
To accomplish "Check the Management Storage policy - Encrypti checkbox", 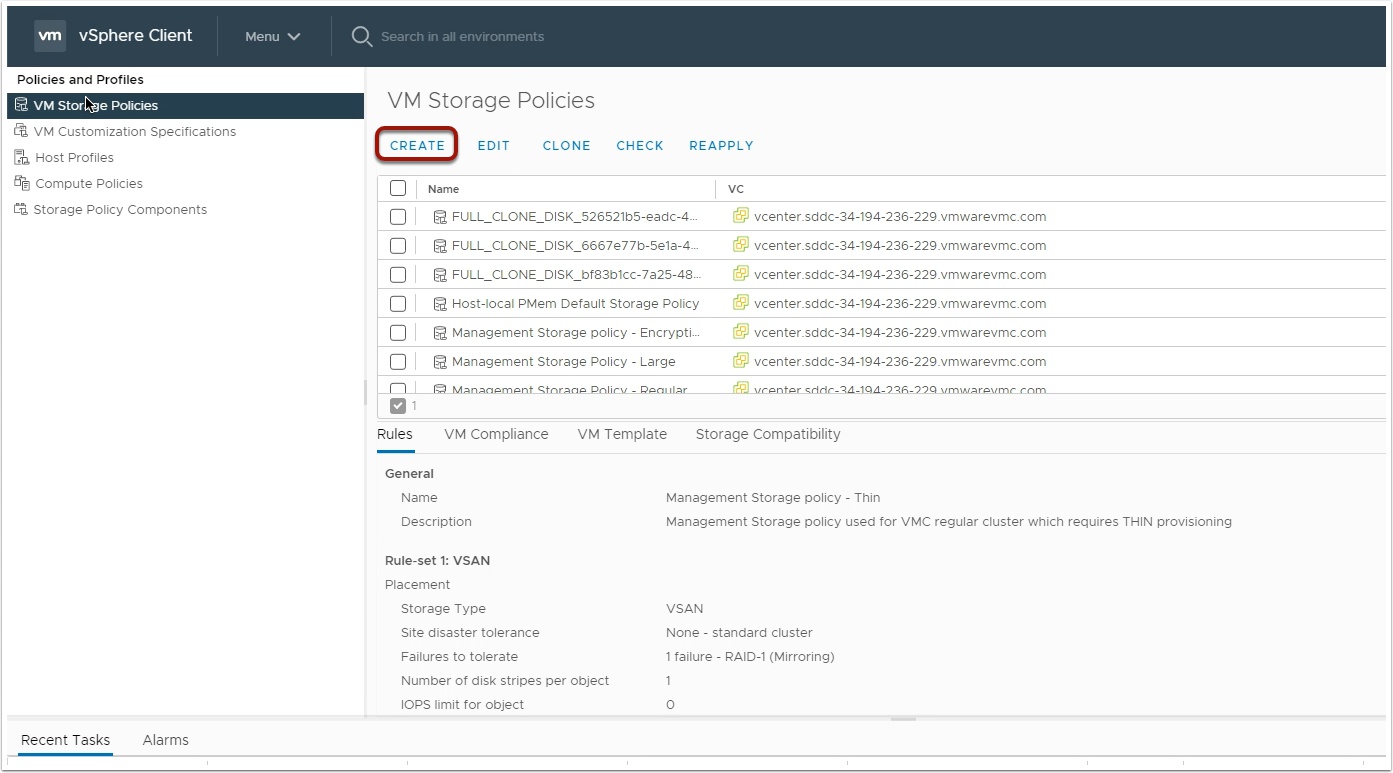I will 398,333.
